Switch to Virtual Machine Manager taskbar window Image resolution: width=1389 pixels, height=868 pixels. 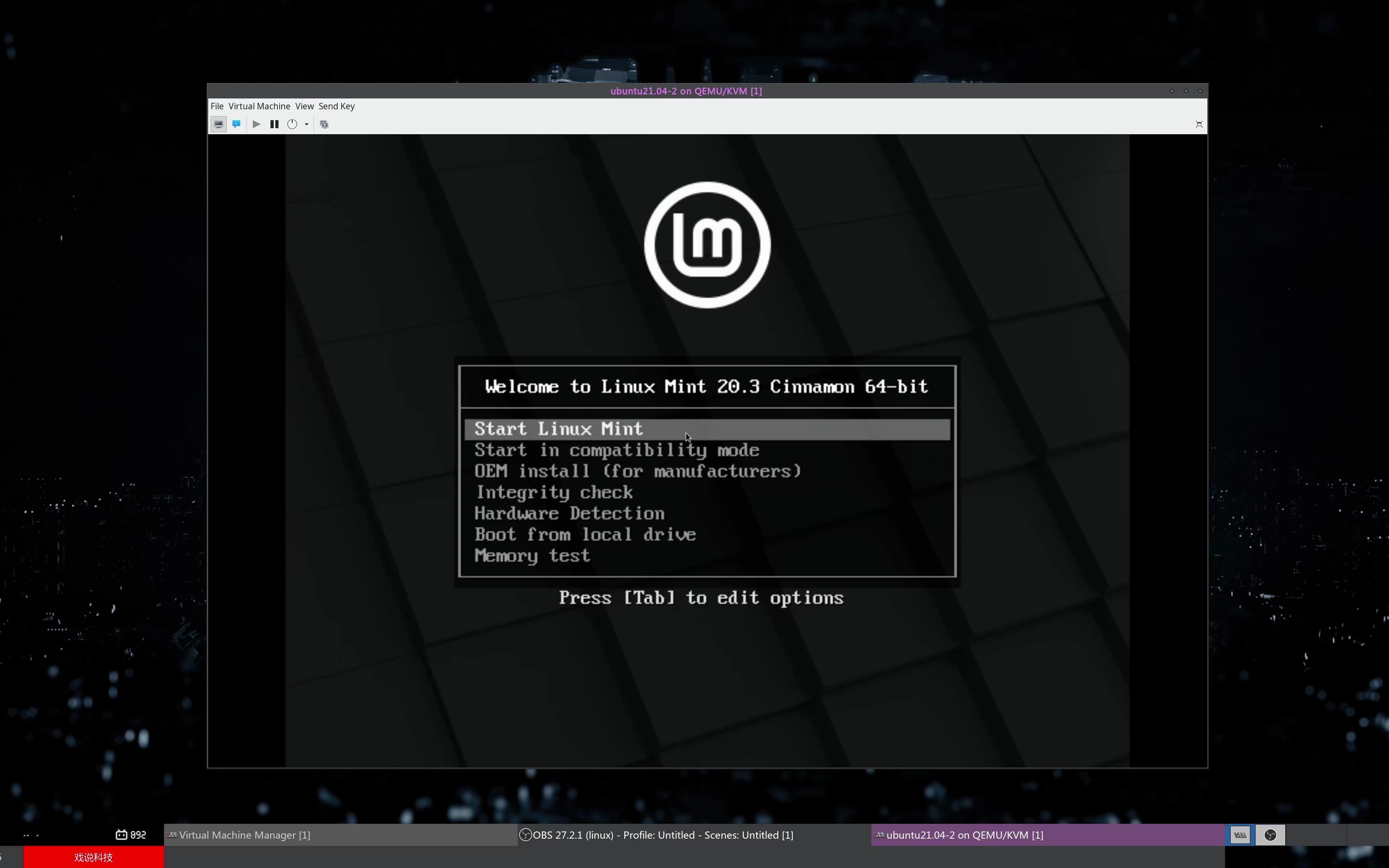coord(340,835)
